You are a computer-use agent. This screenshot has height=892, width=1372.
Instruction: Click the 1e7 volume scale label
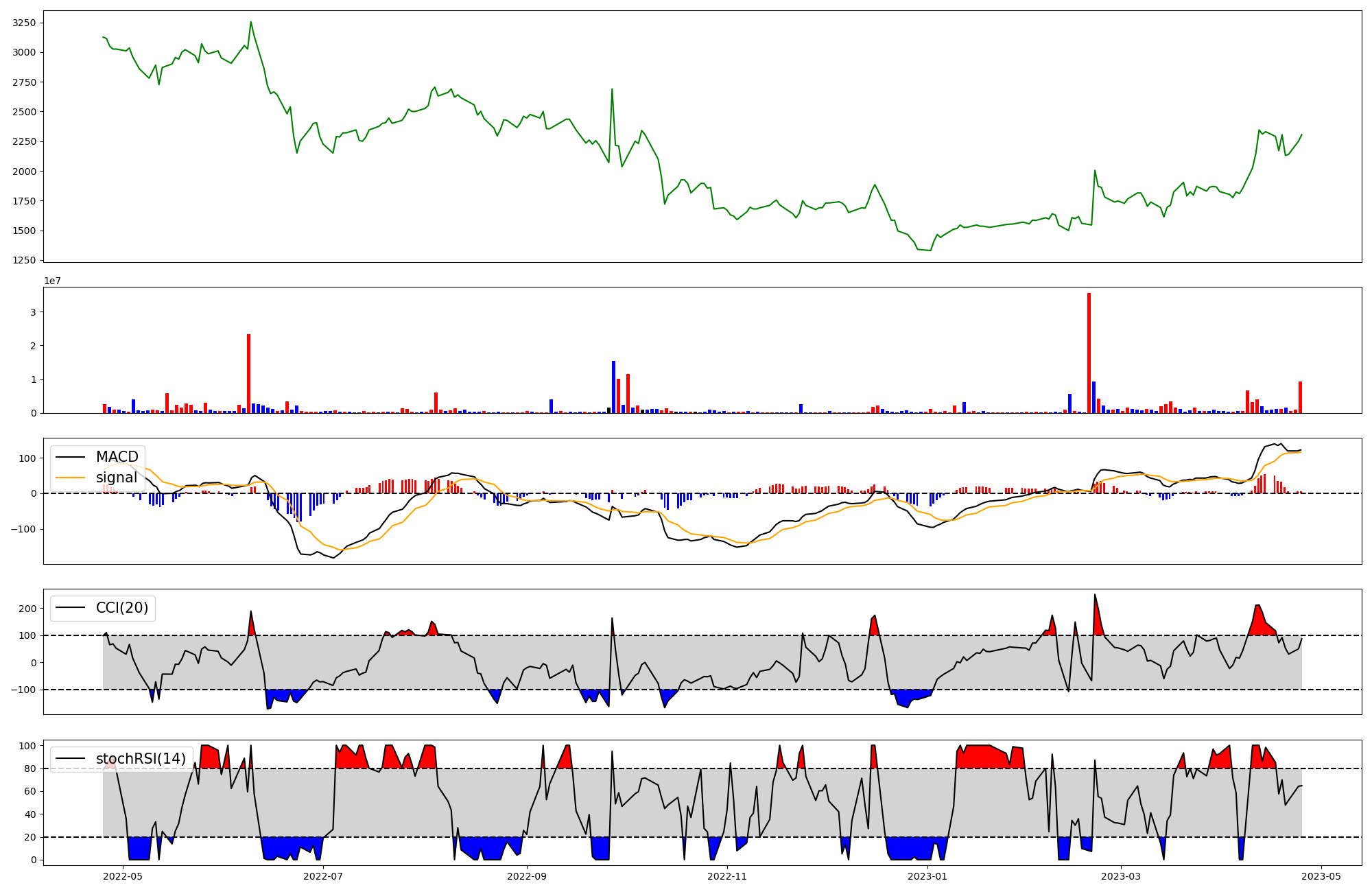coord(53,281)
